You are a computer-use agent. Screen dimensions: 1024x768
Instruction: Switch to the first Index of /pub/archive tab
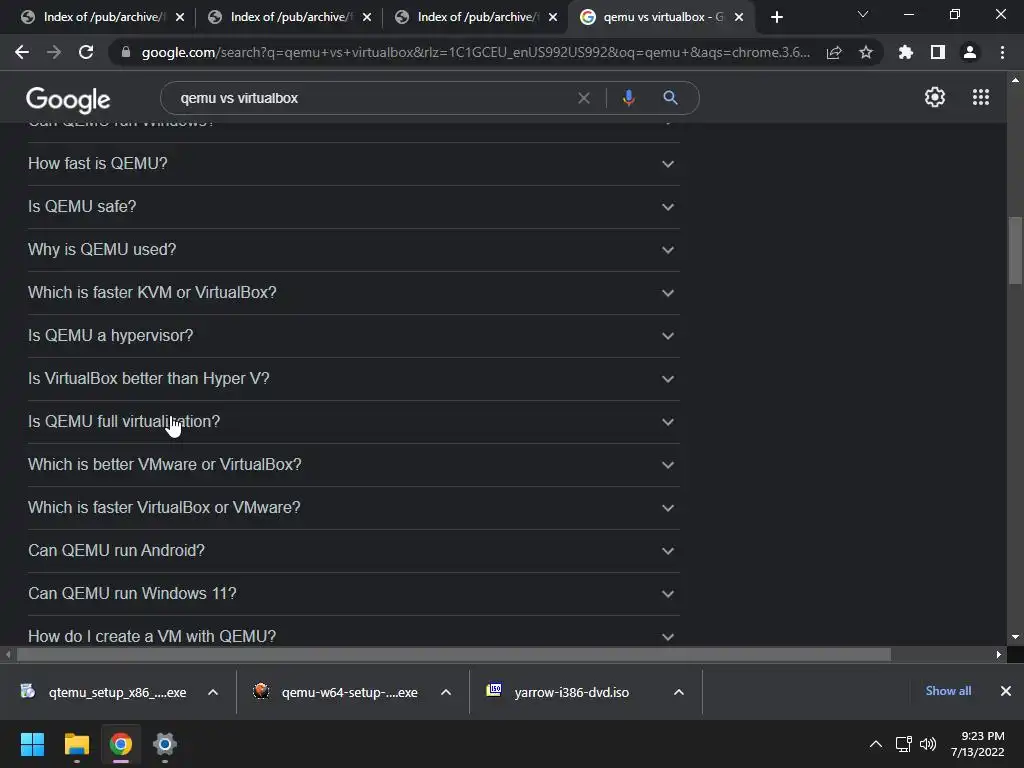coord(102,17)
